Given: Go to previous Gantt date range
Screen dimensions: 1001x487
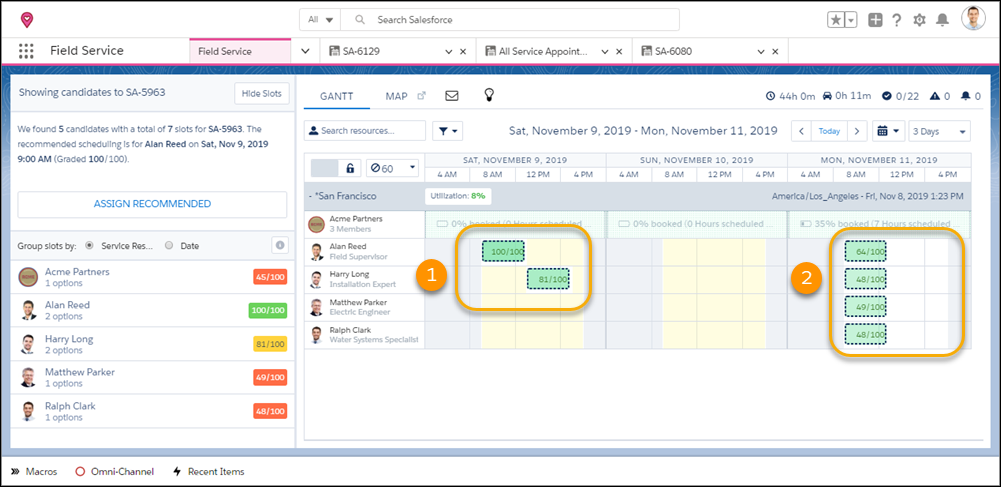Looking at the screenshot, I should (801, 131).
